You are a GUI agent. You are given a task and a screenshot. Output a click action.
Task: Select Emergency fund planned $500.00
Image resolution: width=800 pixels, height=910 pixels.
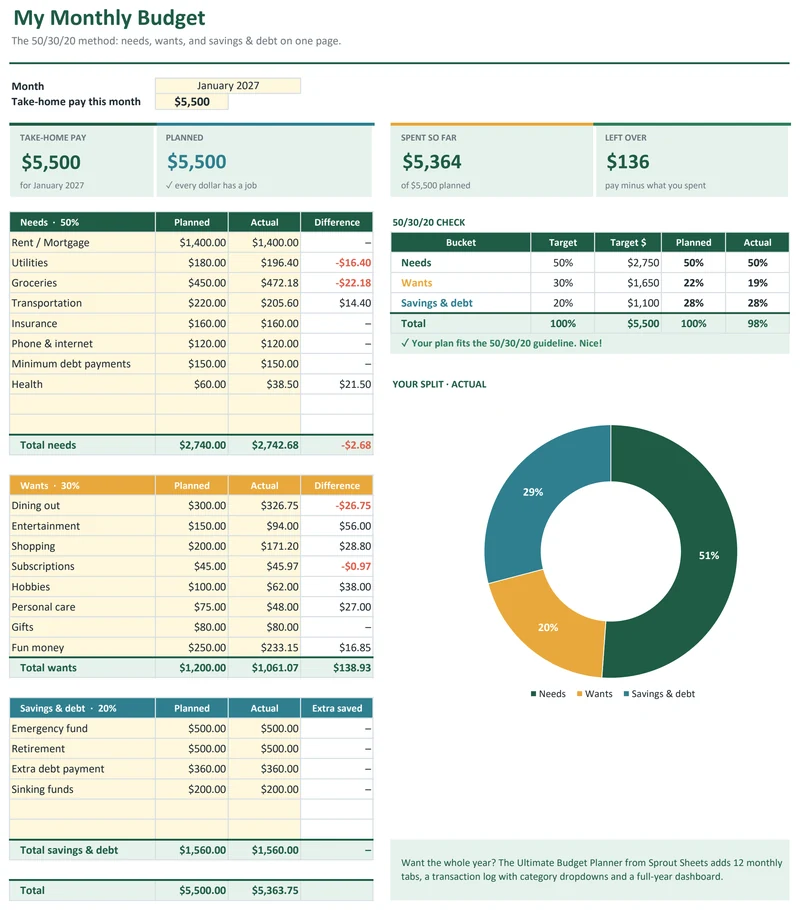tap(192, 728)
